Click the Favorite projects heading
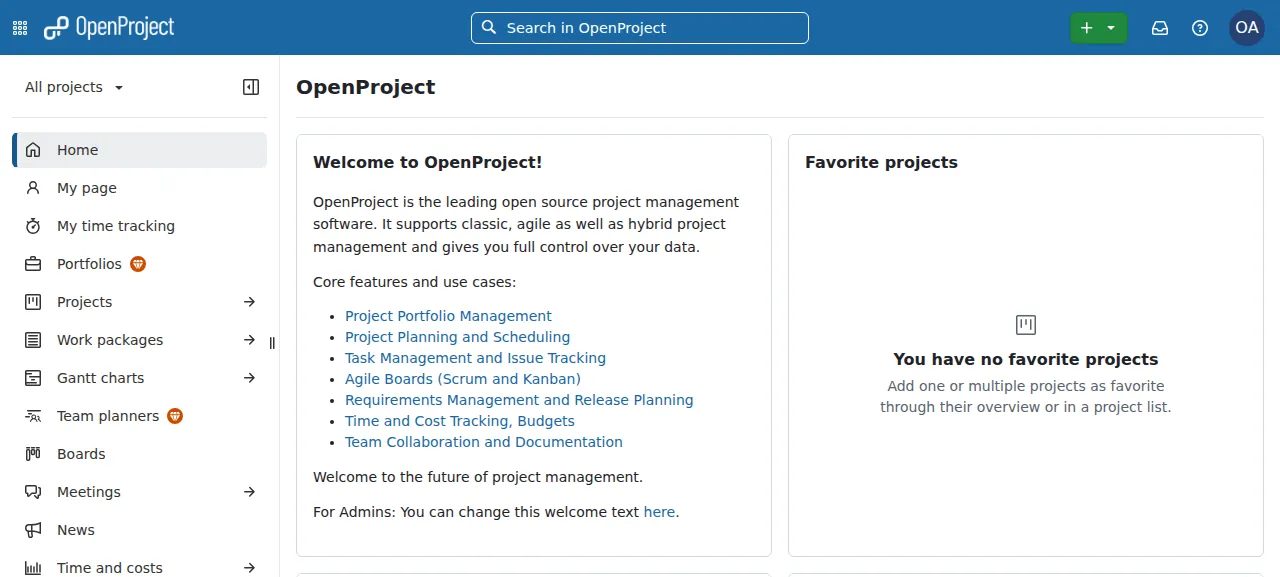 coord(881,162)
